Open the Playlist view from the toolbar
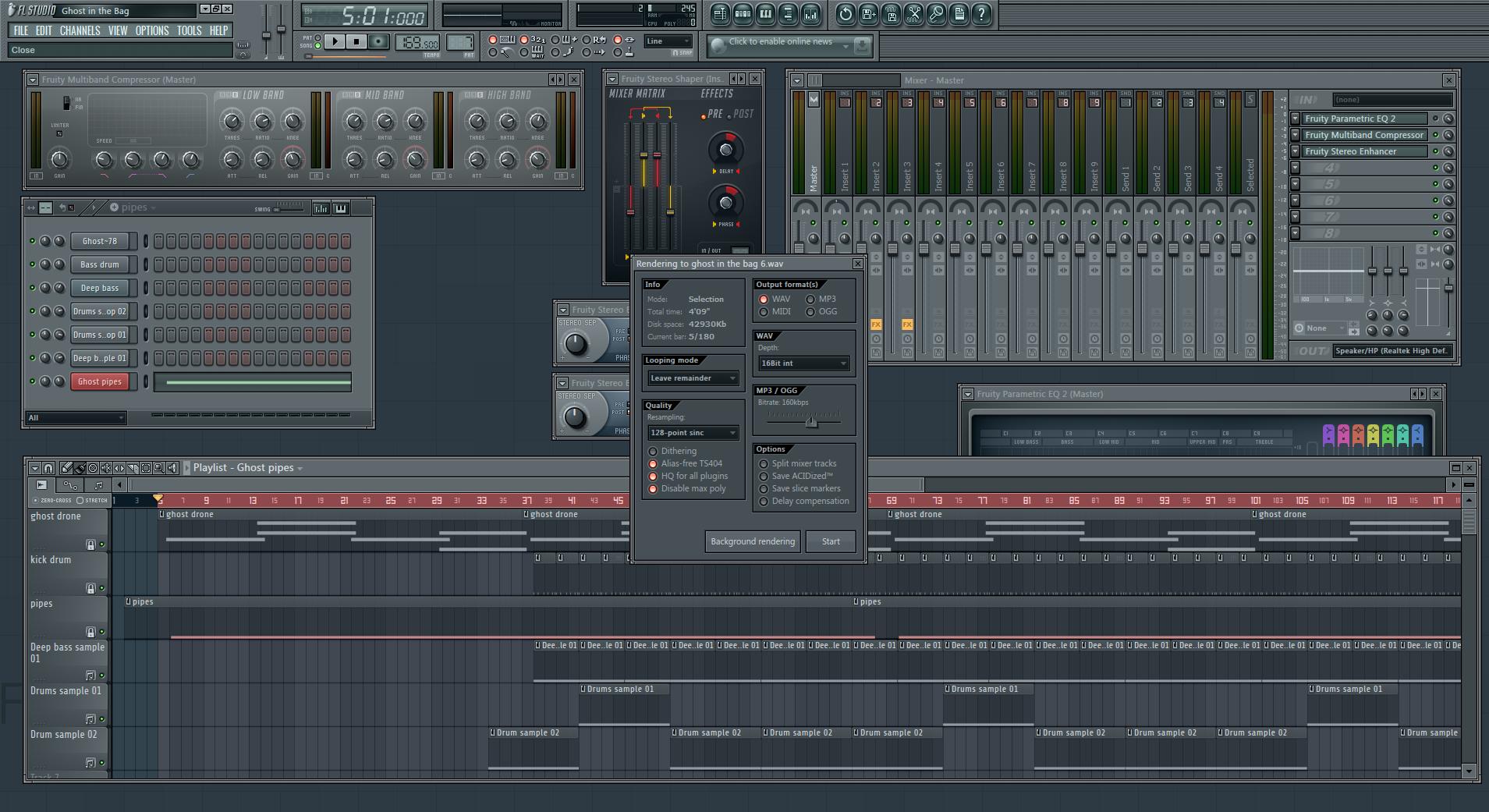Screen dimensions: 1489x812 [720, 13]
